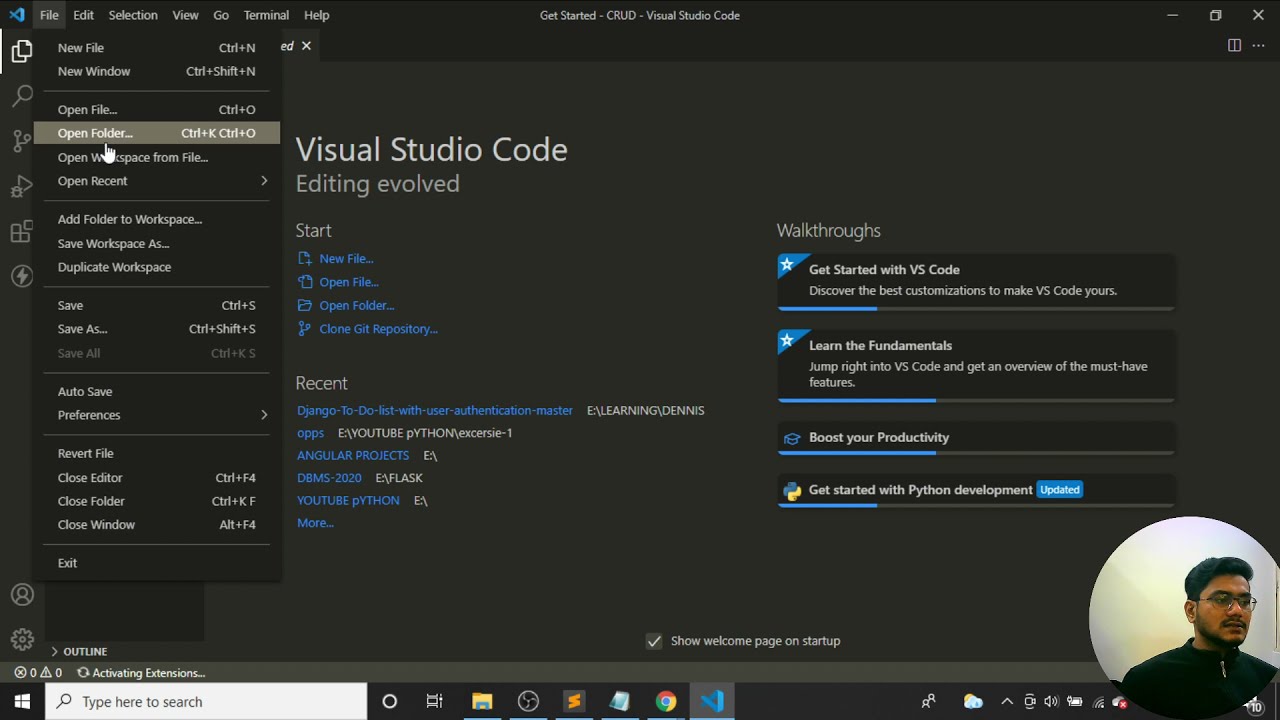Click errors and warnings count in status bar
Image resolution: width=1280 pixels, height=720 pixels.
pos(38,673)
